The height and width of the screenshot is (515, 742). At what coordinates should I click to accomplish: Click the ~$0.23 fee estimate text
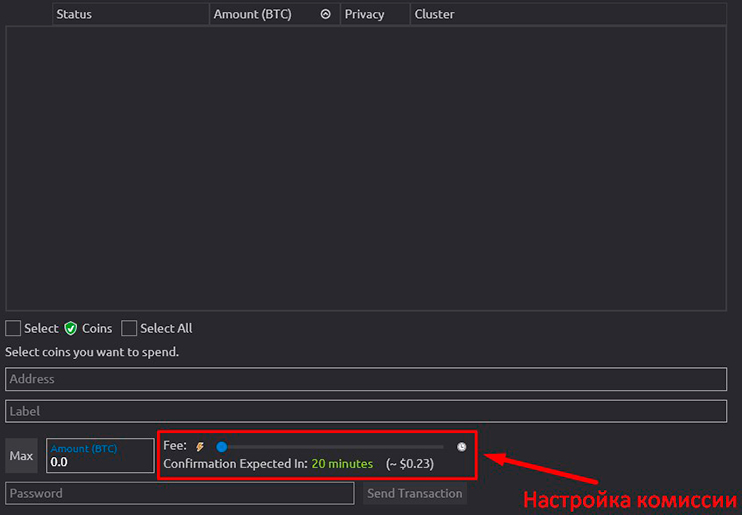pyautogui.click(x=410, y=464)
